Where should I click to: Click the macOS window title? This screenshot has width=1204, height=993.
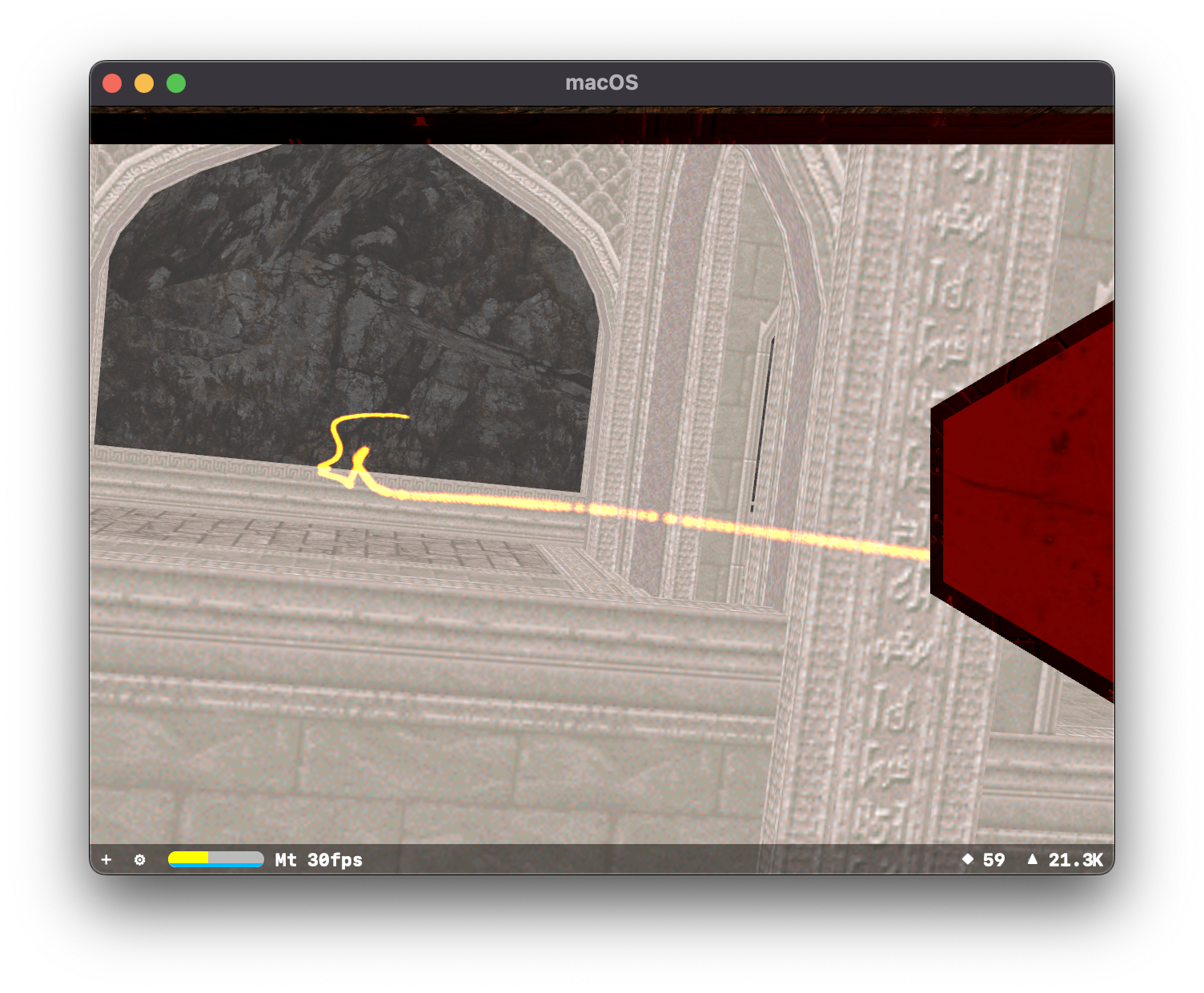[x=602, y=82]
